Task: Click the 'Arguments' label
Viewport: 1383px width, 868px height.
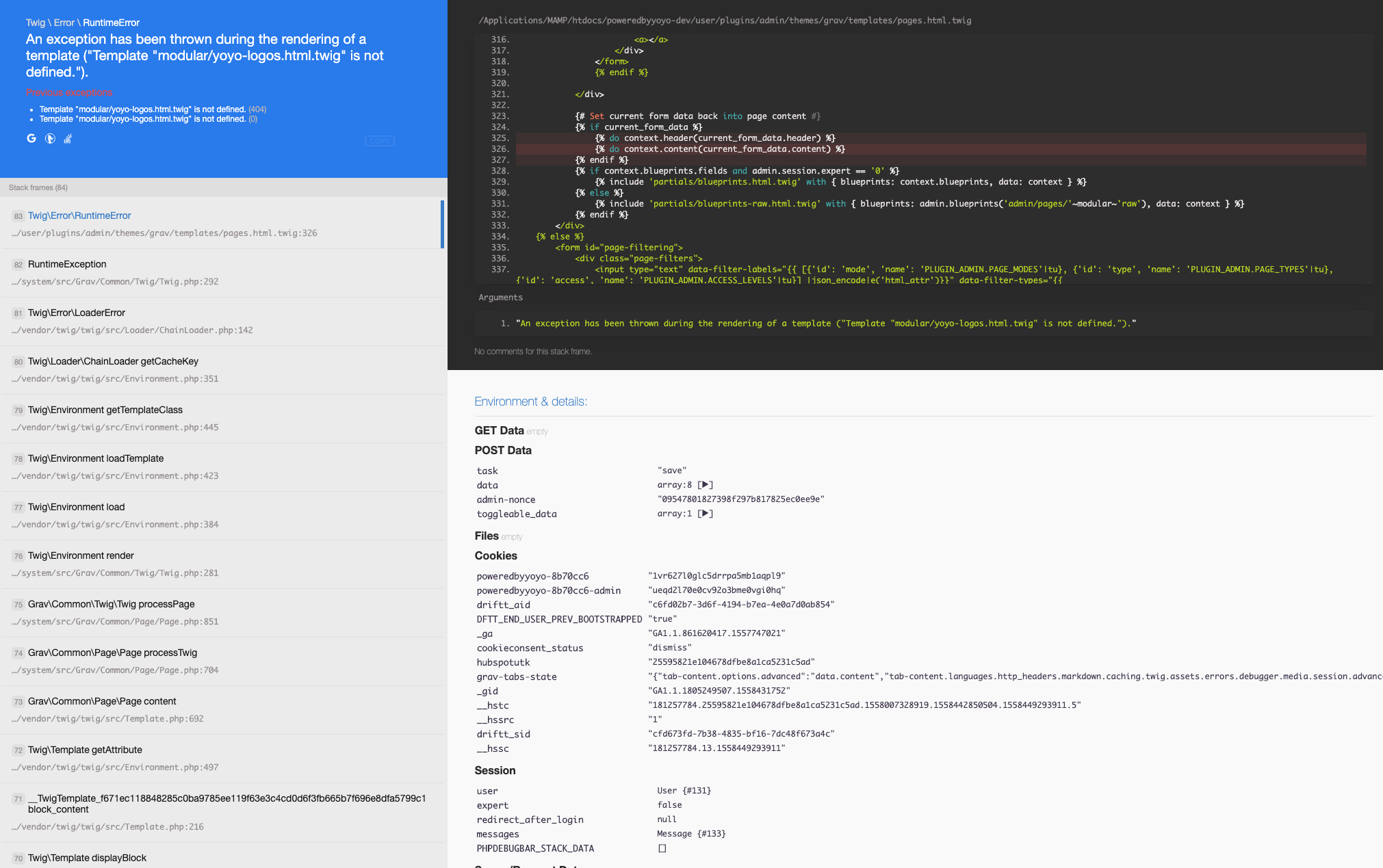Action: [x=500, y=298]
